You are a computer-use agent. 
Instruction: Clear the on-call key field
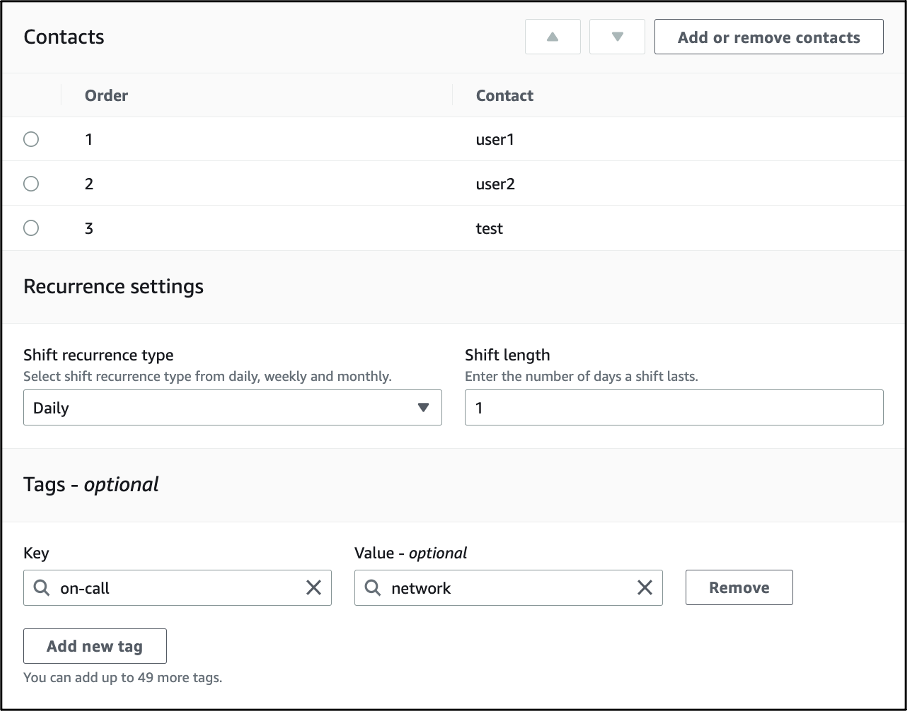[x=313, y=588]
